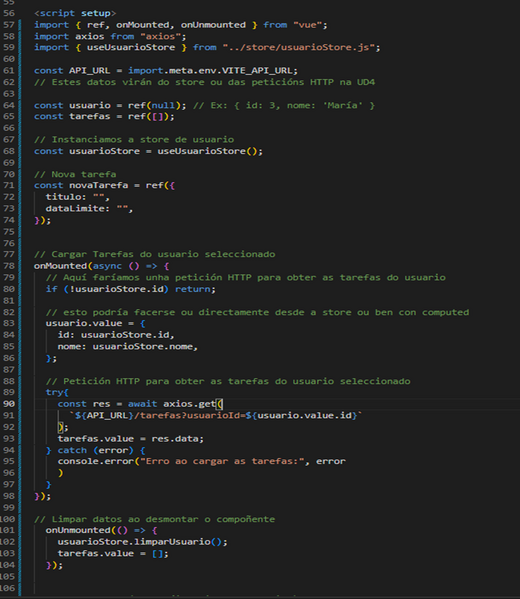Click the highlighted opening parenthesis on line 90

click(219, 404)
